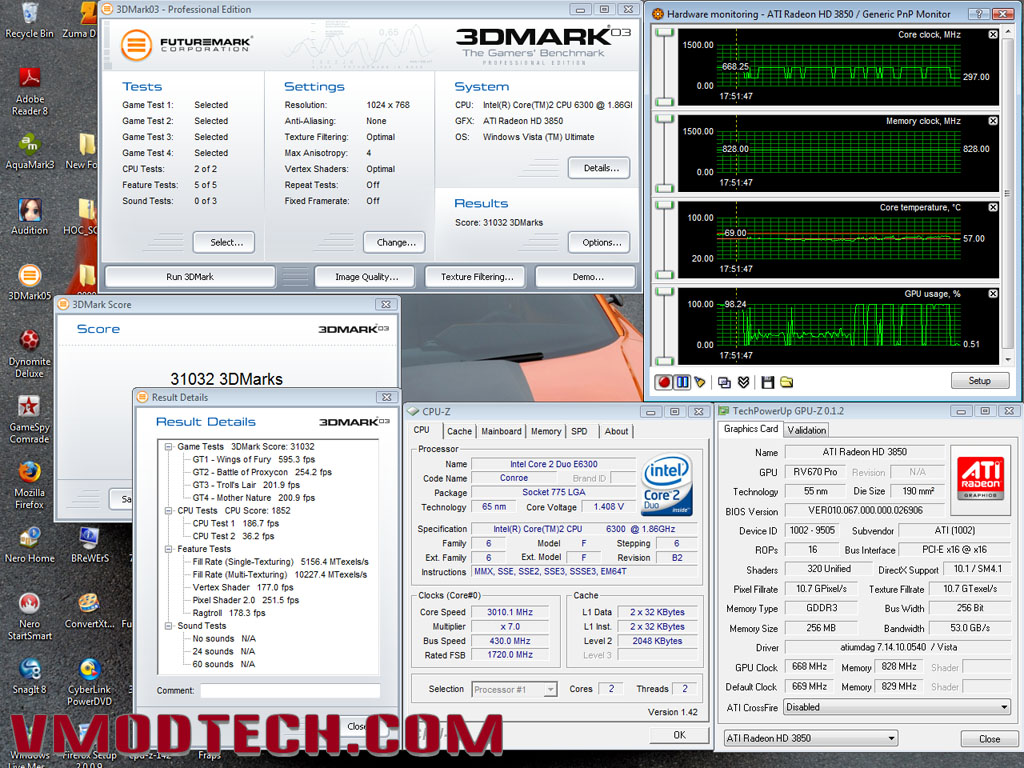Screen dimensions: 1024x768
Task: Open the GameSpy Comrade desktop icon
Action: tap(29, 419)
